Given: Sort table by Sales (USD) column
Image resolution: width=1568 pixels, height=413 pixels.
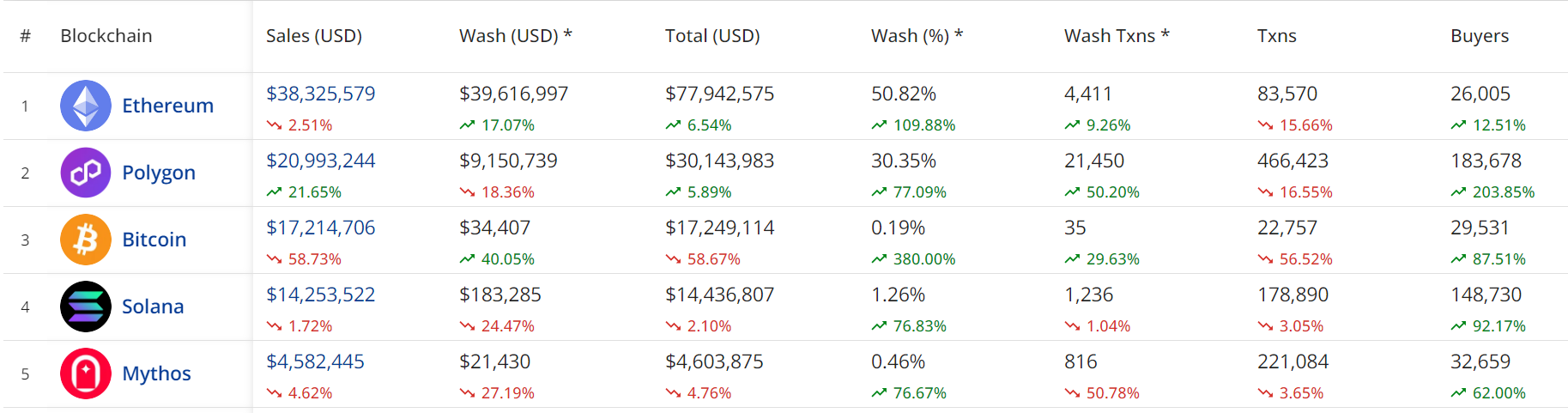Looking at the screenshot, I should 314,36.
